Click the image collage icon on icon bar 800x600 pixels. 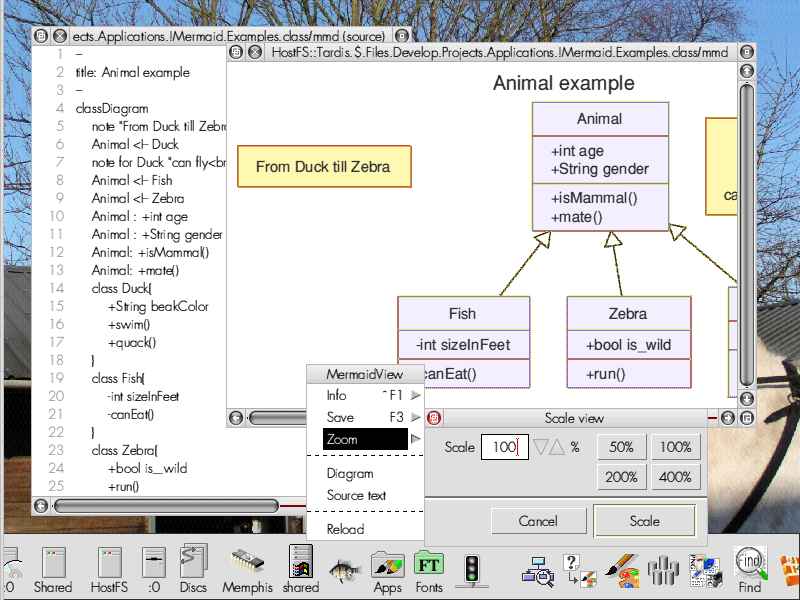(706, 570)
